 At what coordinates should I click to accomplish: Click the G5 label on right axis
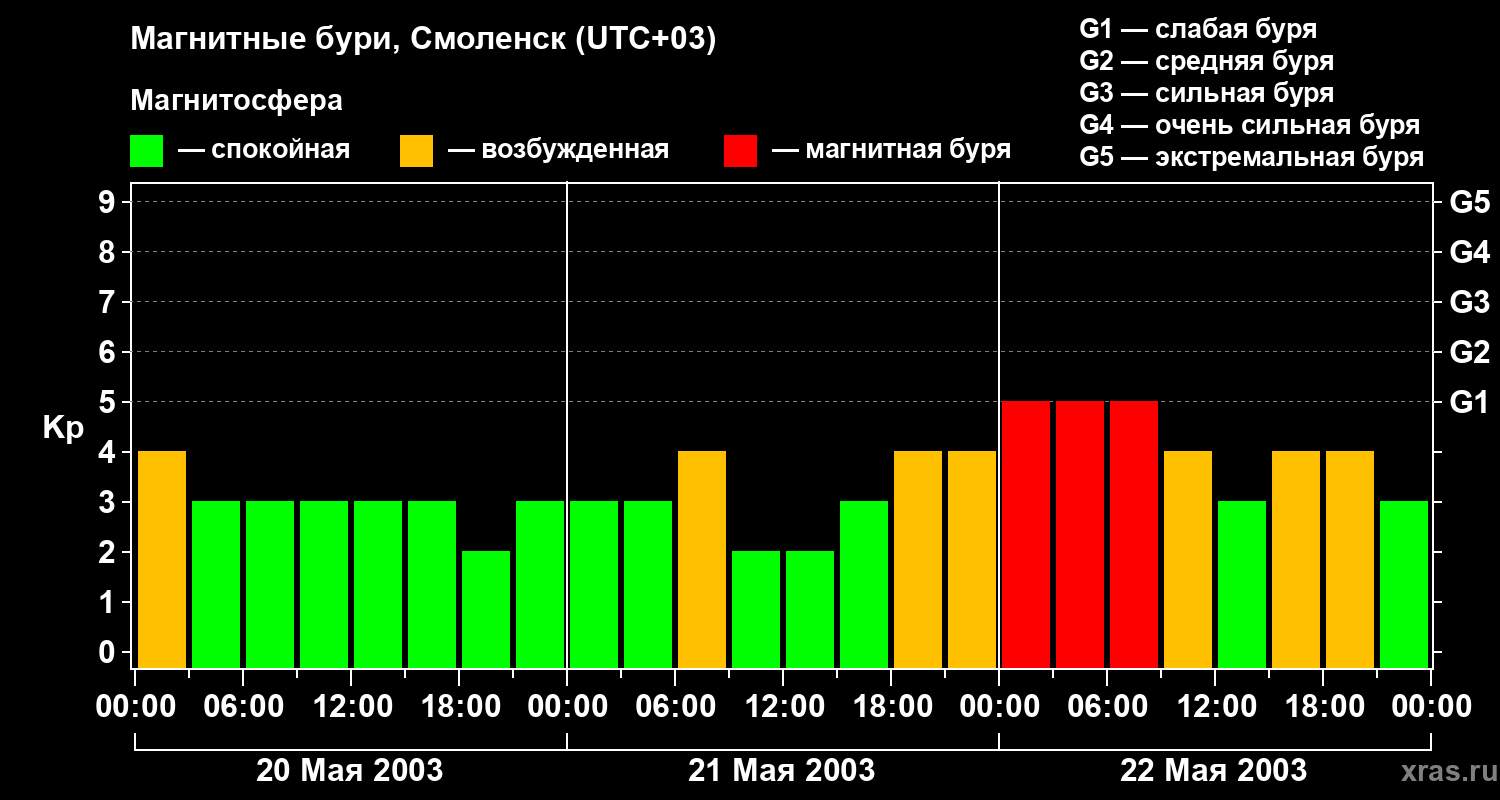1469,202
